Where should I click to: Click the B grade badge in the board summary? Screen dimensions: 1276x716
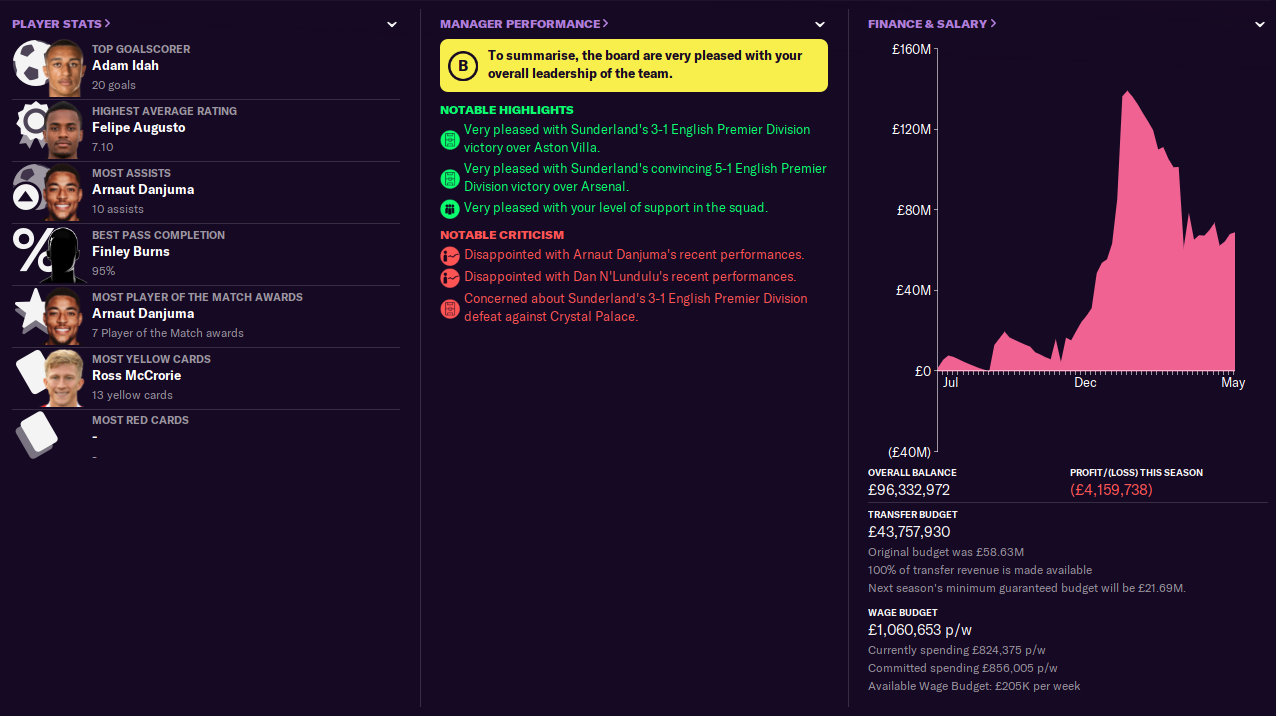pyautogui.click(x=462, y=66)
